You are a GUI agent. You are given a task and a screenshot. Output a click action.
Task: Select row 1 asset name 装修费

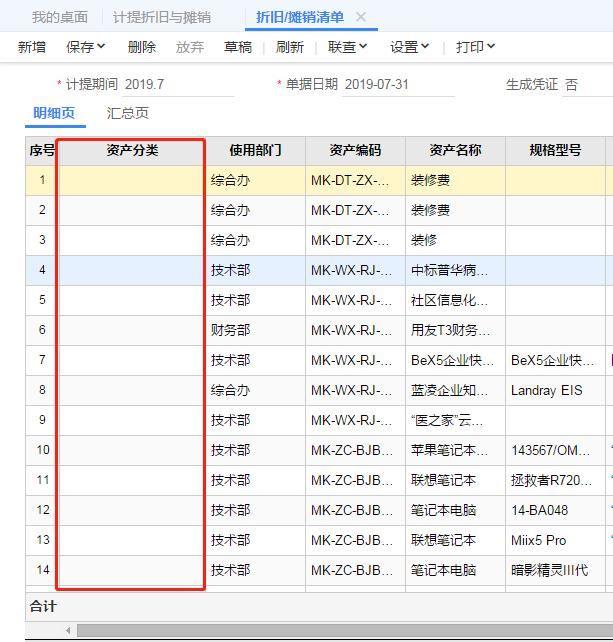430,180
